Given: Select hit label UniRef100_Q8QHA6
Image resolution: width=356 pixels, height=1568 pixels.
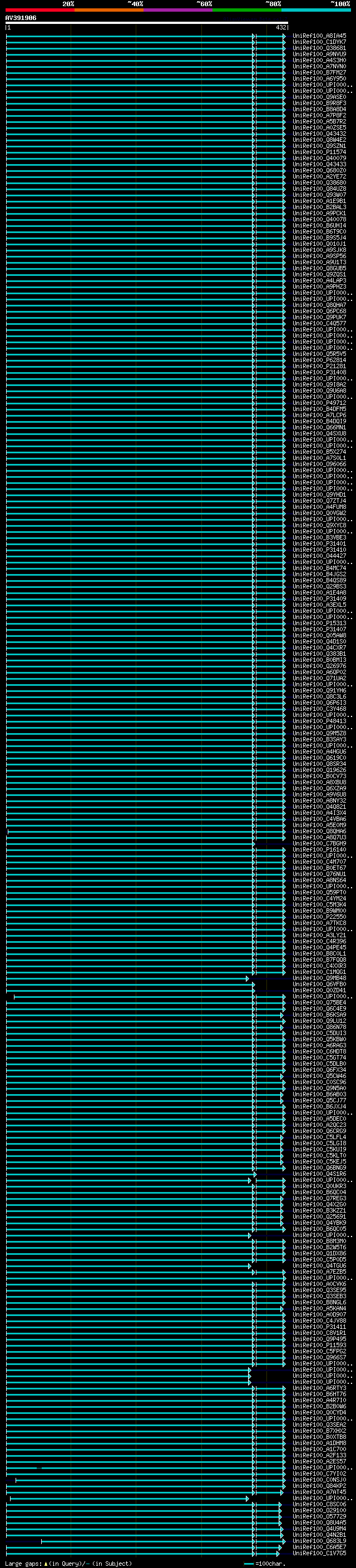Looking at the screenshot, I should [x=319, y=832].
